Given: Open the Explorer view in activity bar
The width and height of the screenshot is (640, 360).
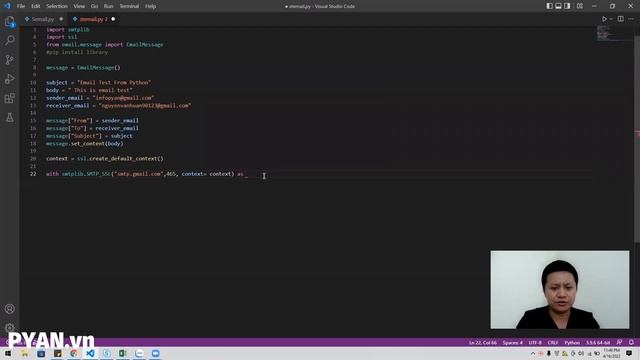Looking at the screenshot, I should [x=10, y=22].
